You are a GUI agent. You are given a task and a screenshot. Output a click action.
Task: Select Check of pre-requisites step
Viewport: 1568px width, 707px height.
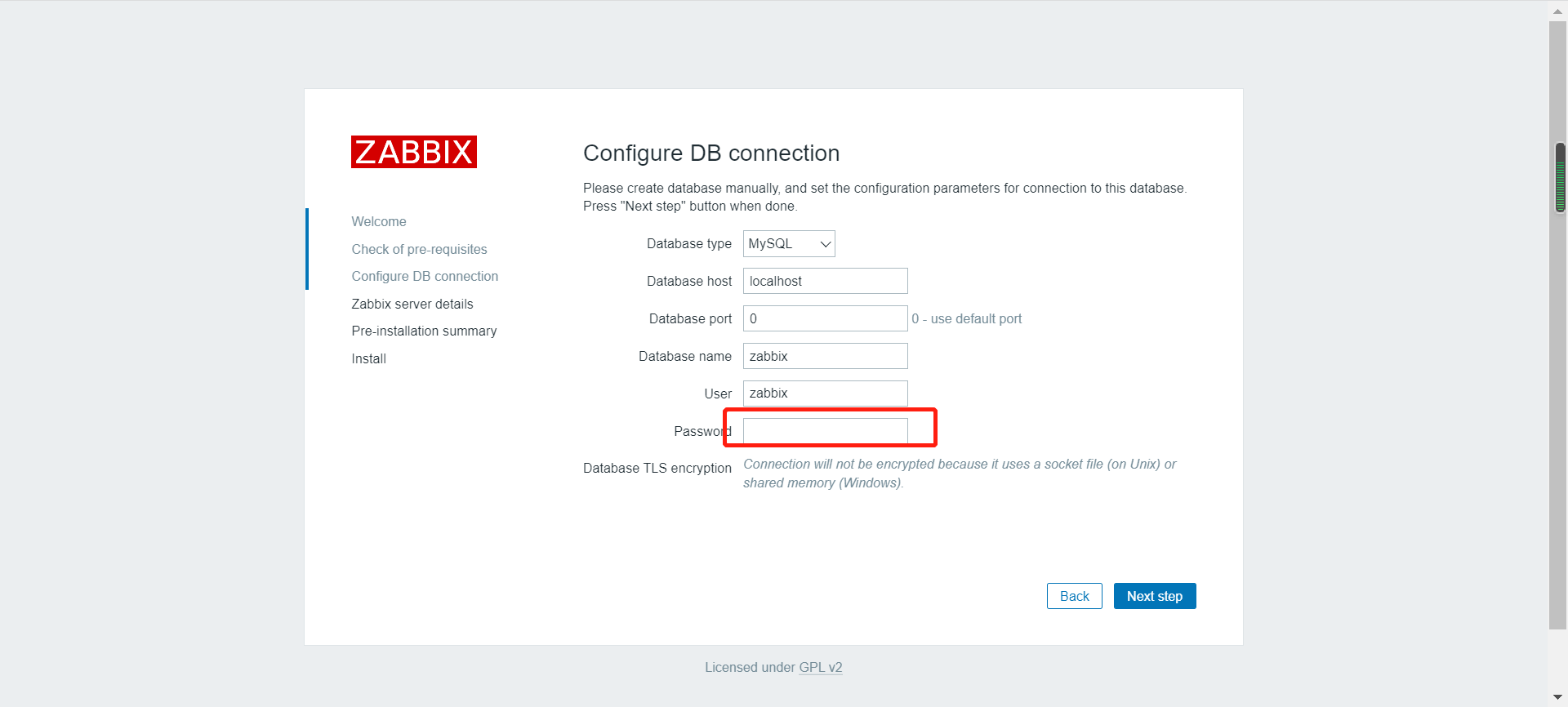(x=419, y=249)
